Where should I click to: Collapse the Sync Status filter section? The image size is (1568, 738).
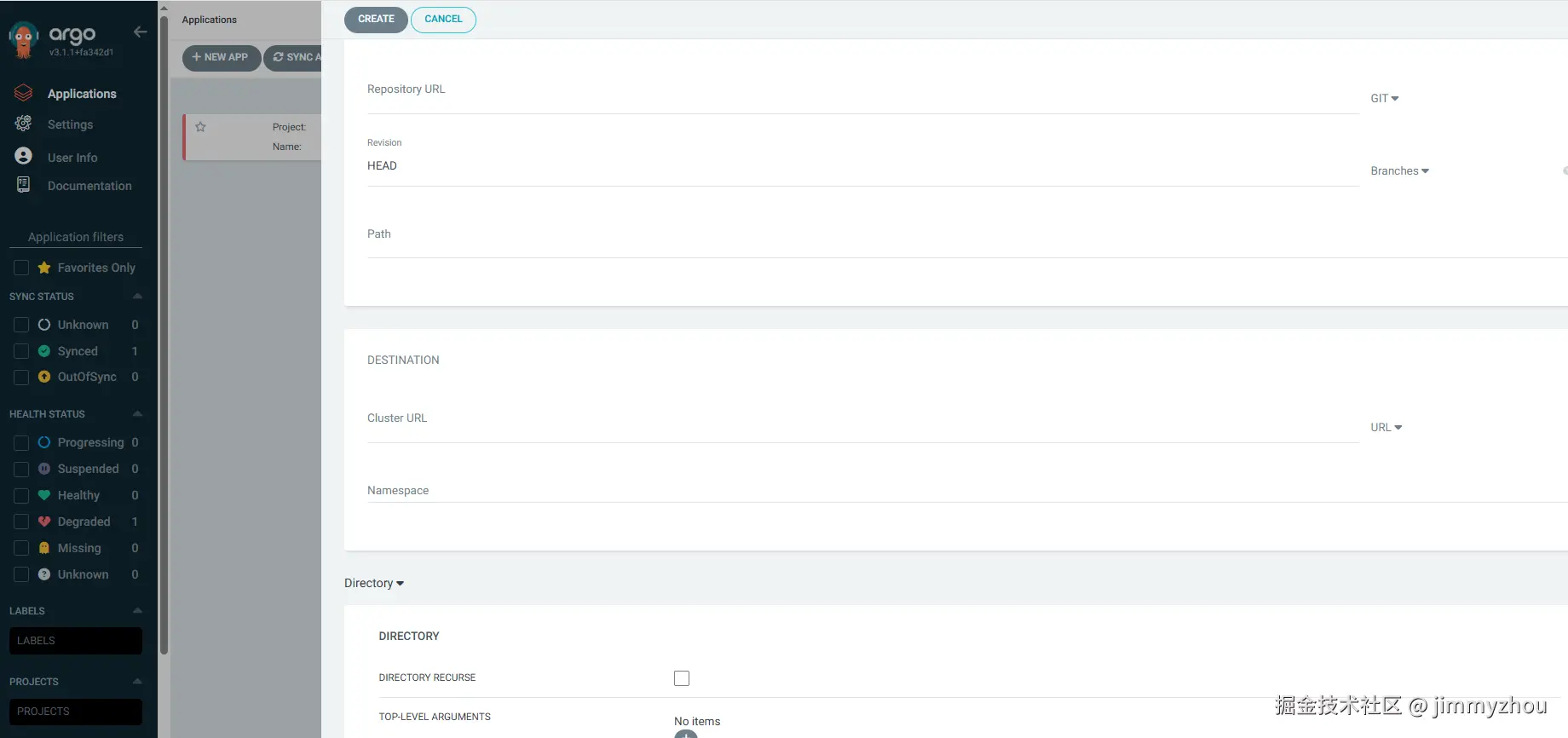point(137,297)
